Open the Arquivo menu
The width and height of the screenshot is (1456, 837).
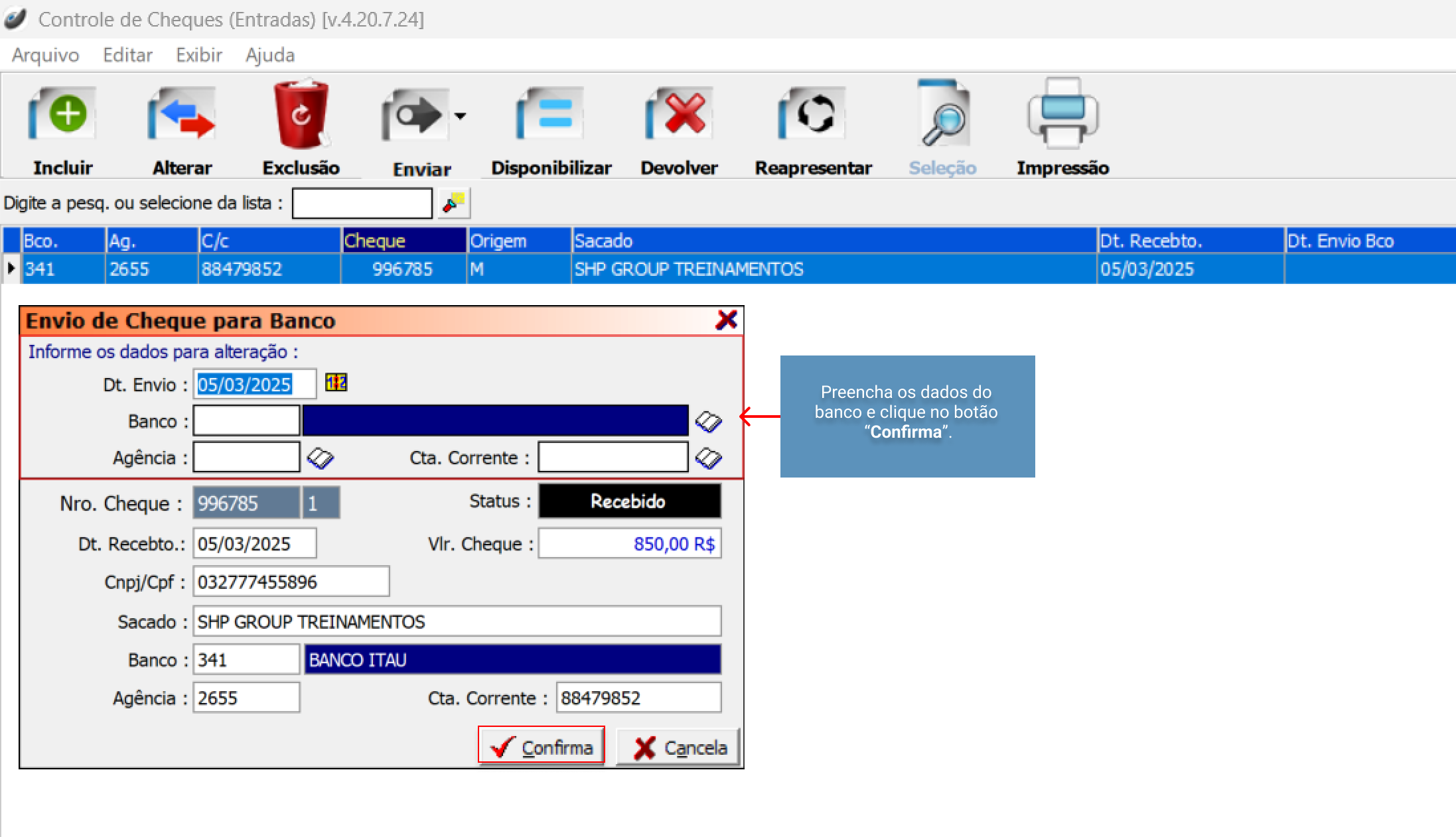tap(45, 55)
